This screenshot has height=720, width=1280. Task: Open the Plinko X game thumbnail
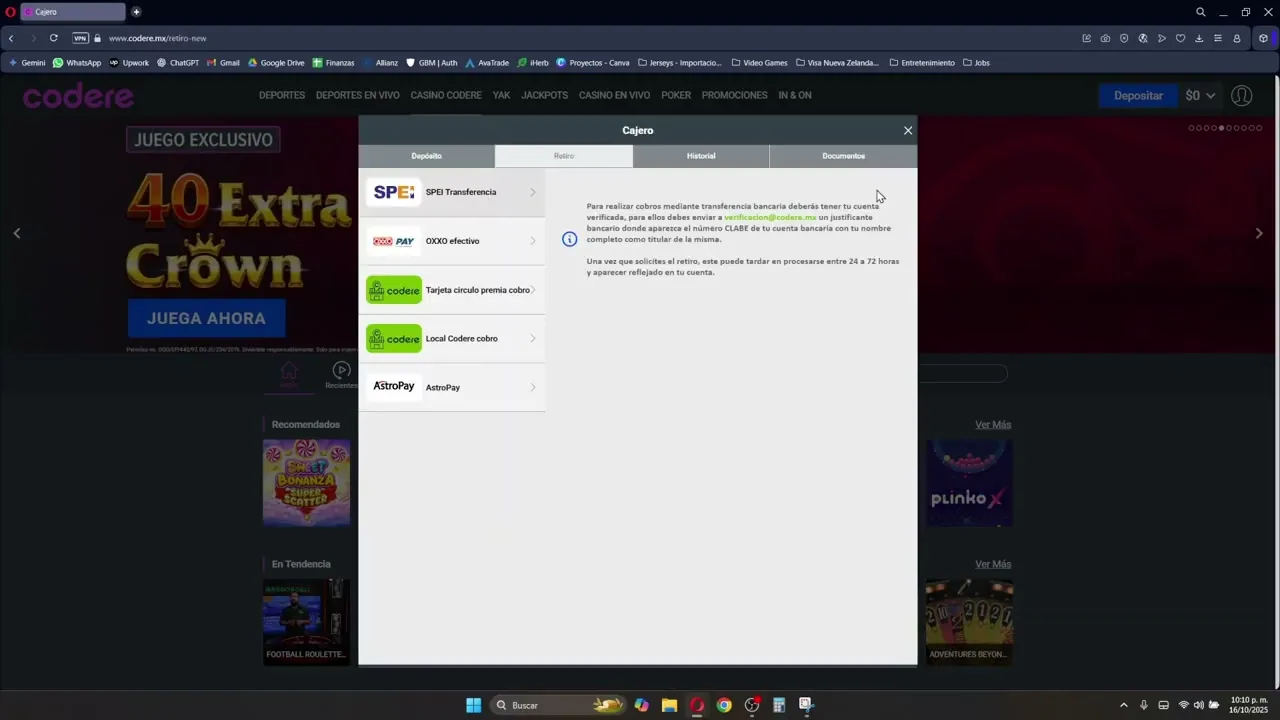point(968,483)
